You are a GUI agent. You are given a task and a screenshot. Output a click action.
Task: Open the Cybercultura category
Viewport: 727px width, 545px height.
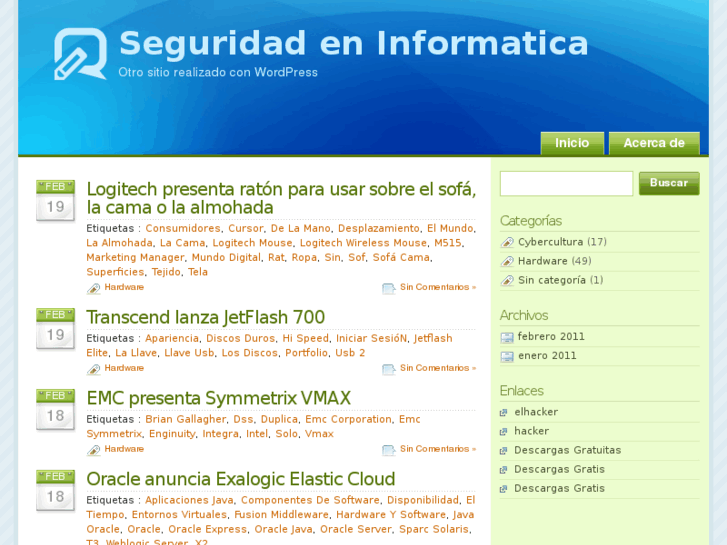point(550,242)
